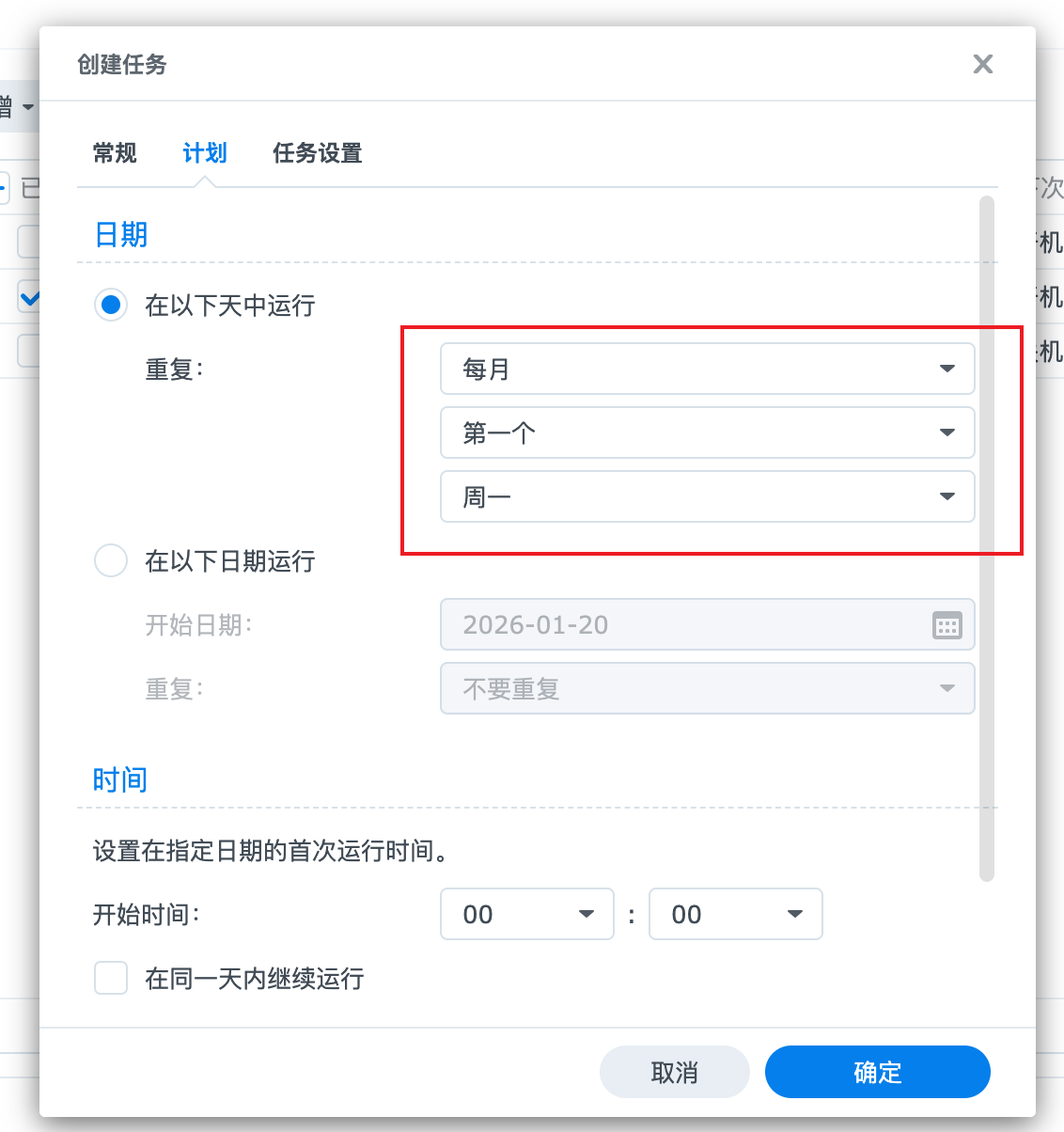Image resolution: width=1064 pixels, height=1132 pixels.
Task: Click dropdown arrow of 每月 repeat selector
Action: (x=947, y=369)
